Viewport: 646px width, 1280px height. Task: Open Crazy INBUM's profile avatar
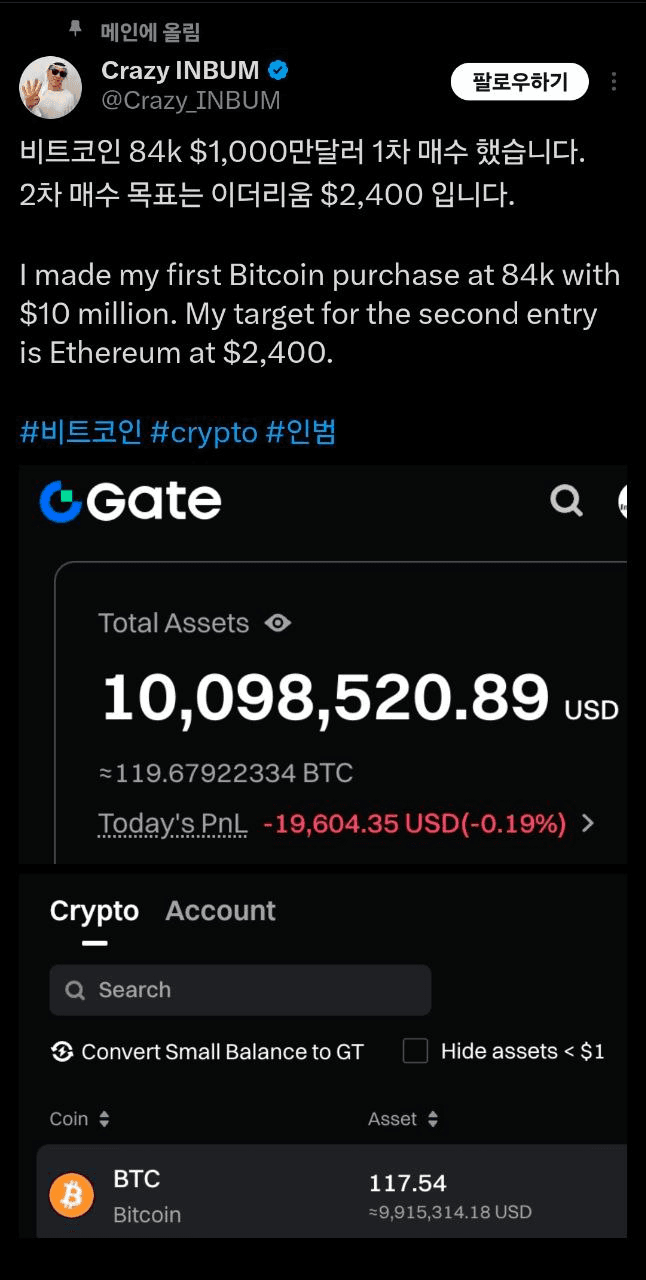tap(50, 88)
